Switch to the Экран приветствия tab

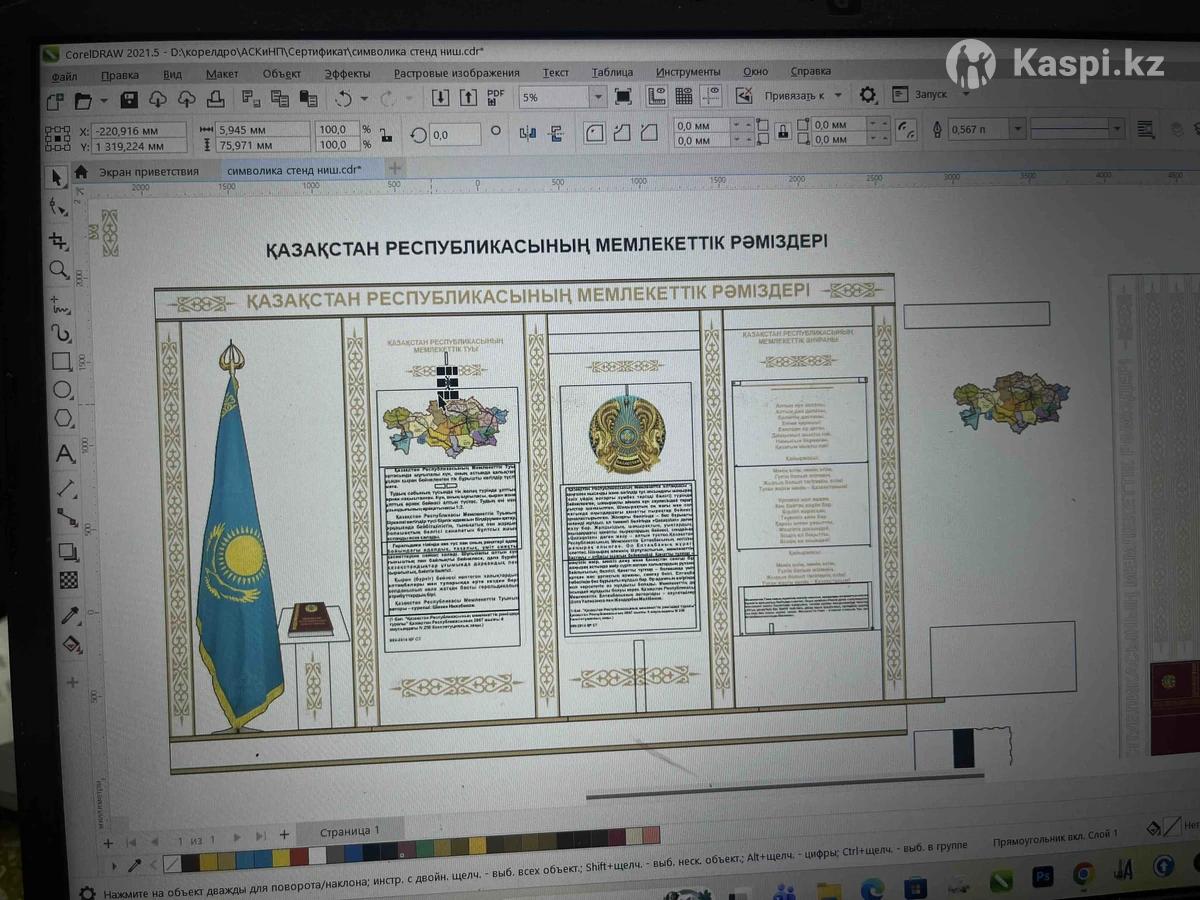tap(147, 171)
